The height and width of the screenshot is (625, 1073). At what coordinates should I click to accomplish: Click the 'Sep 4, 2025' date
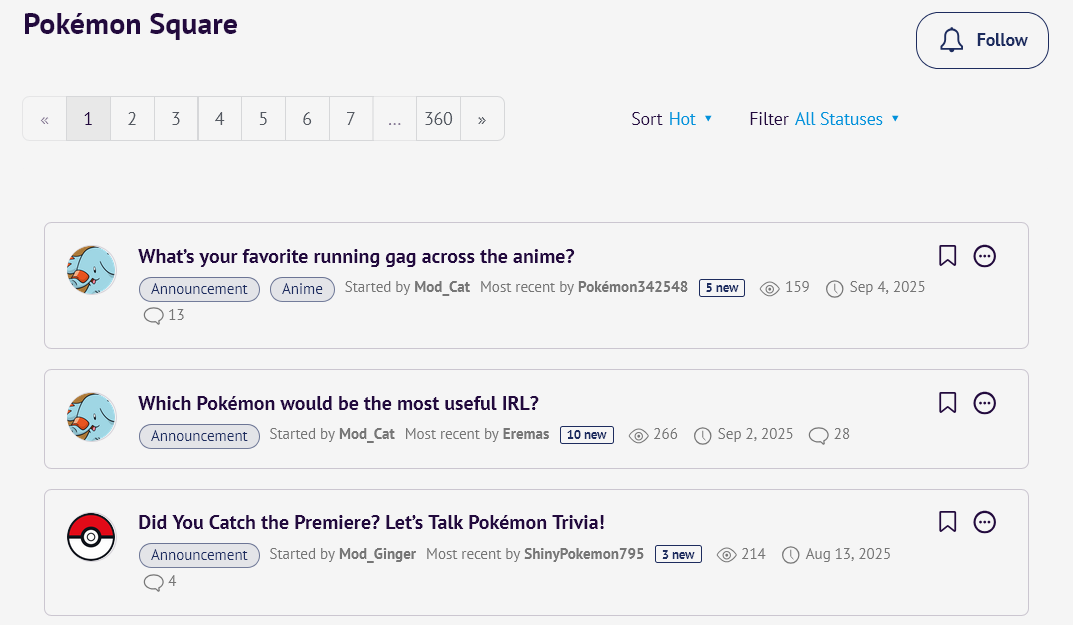point(888,288)
